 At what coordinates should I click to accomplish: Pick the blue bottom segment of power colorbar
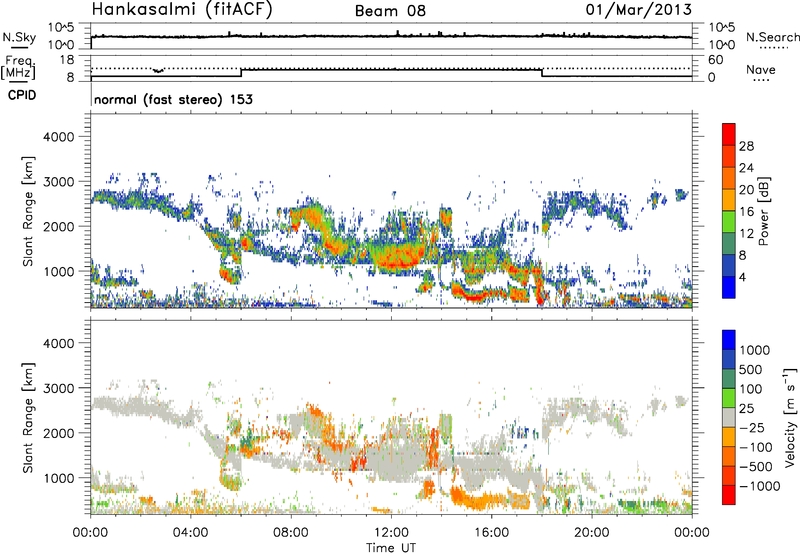[729, 287]
